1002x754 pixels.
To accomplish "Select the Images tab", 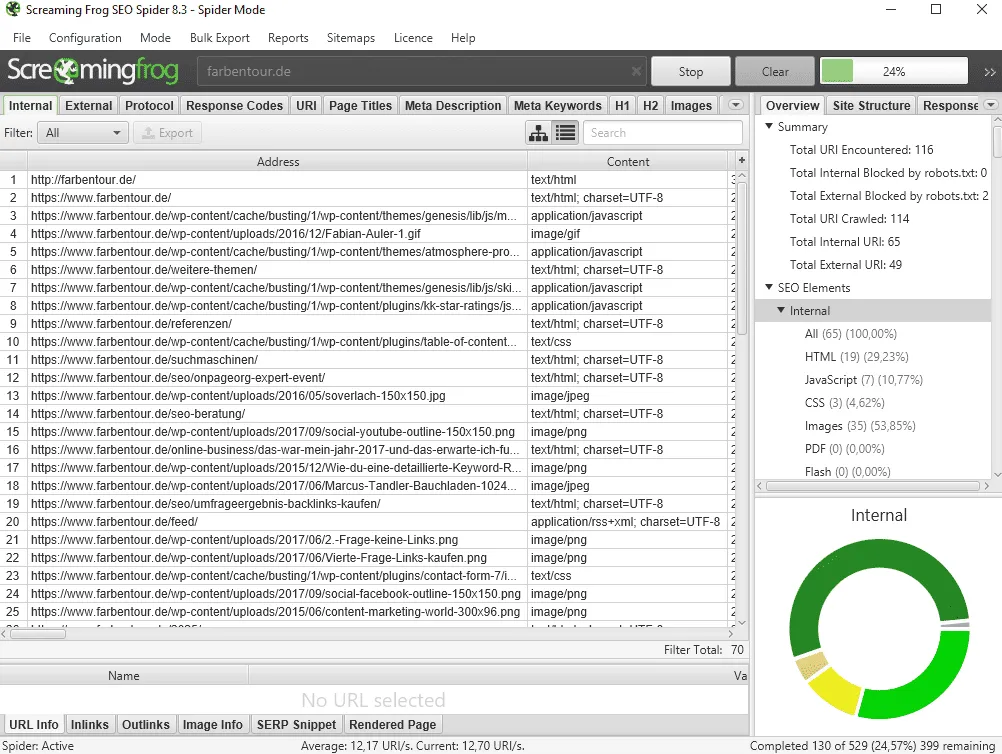I will click(x=691, y=105).
